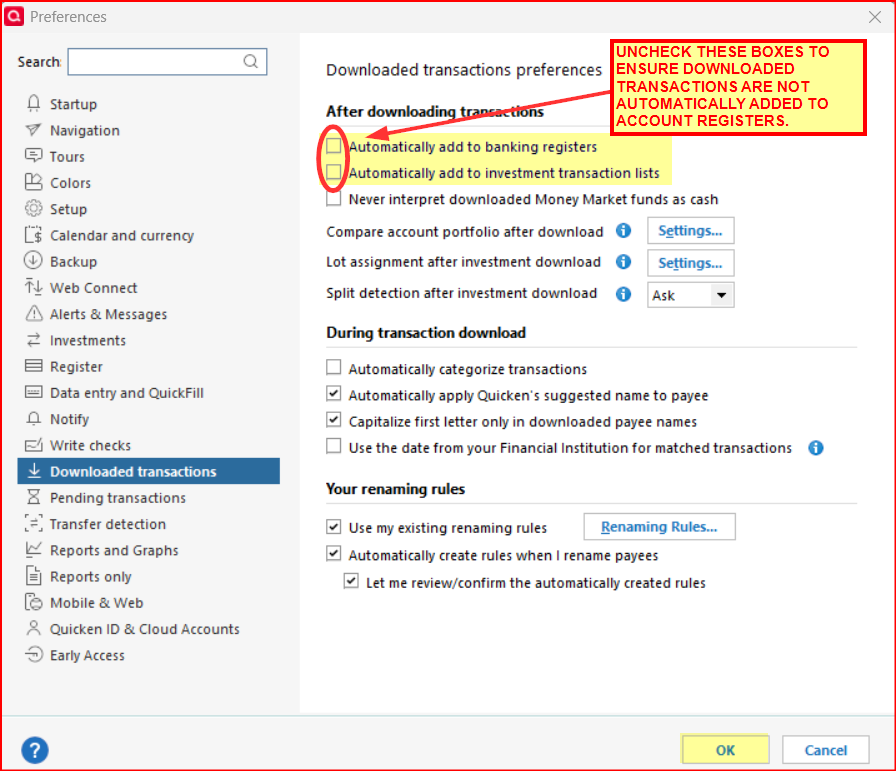The image size is (896, 771).
Task: Click the Notify bell icon
Action: (34, 418)
